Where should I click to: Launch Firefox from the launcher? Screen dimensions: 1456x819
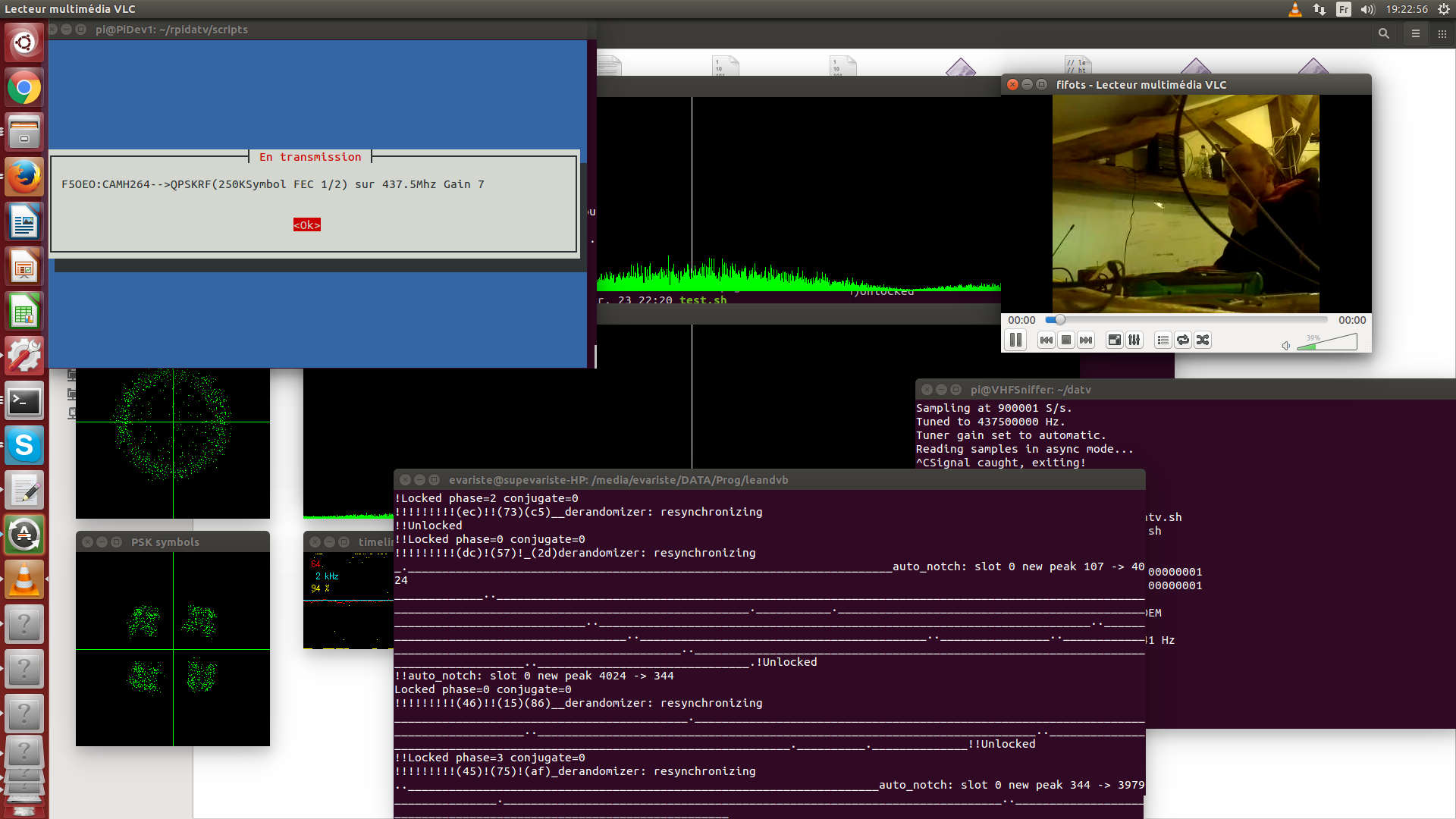click(x=24, y=177)
